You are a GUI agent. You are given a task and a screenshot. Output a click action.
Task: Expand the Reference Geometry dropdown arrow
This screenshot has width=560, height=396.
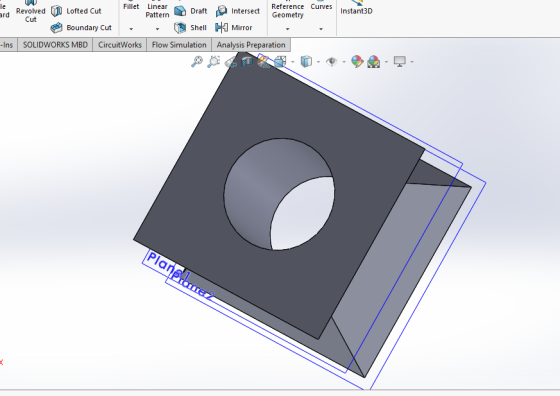[x=288, y=29]
